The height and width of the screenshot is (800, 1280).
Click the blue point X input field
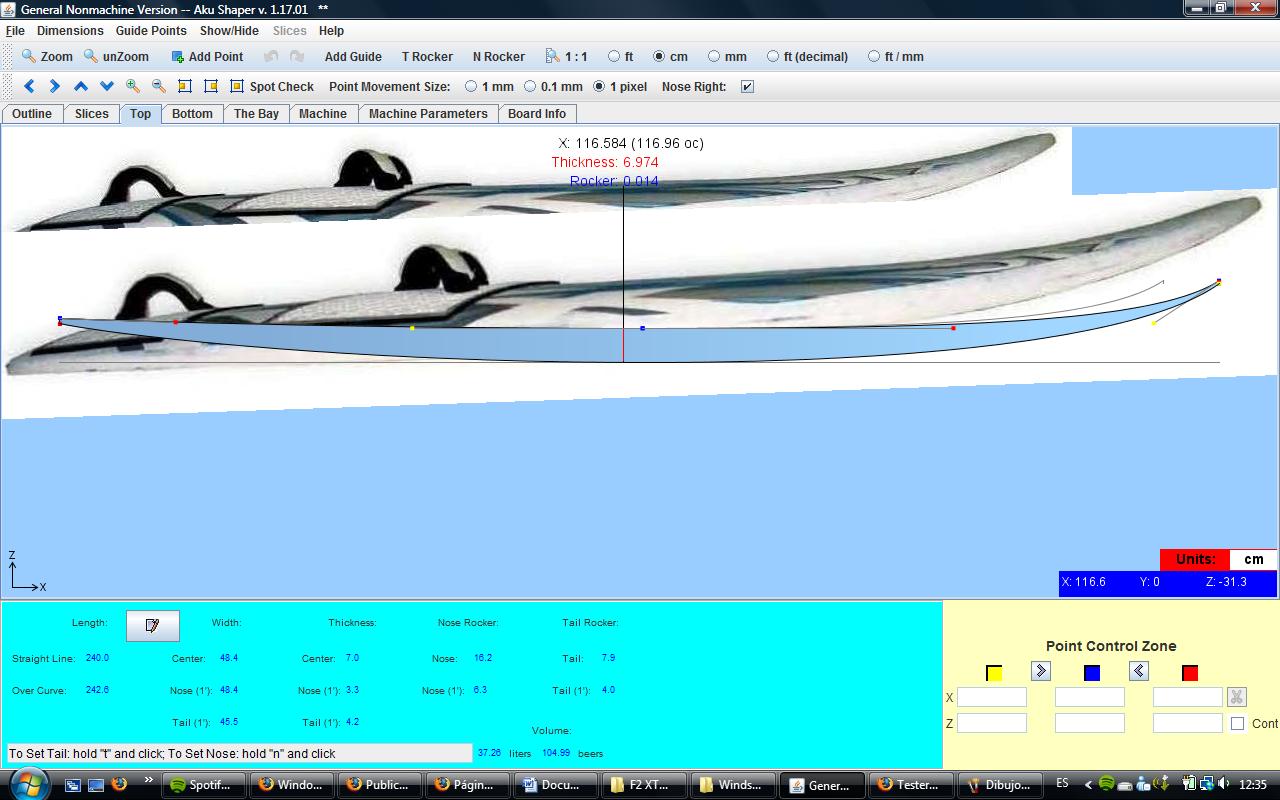(x=1089, y=697)
